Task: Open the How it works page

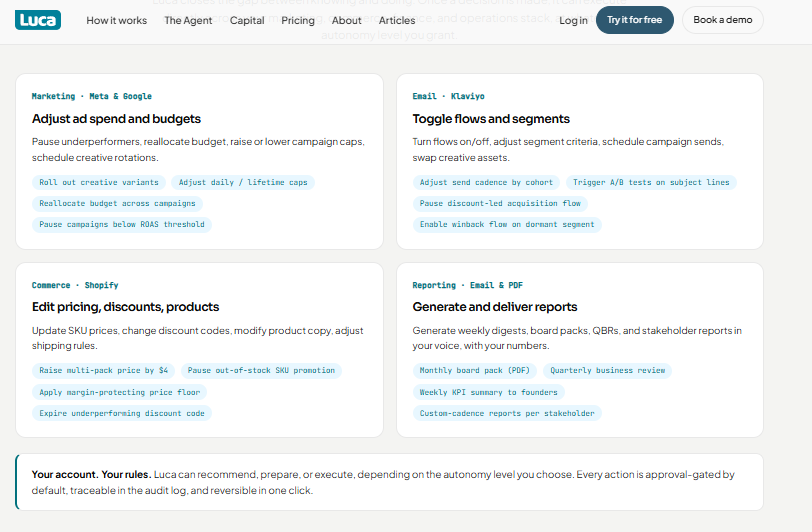Action: (x=117, y=20)
